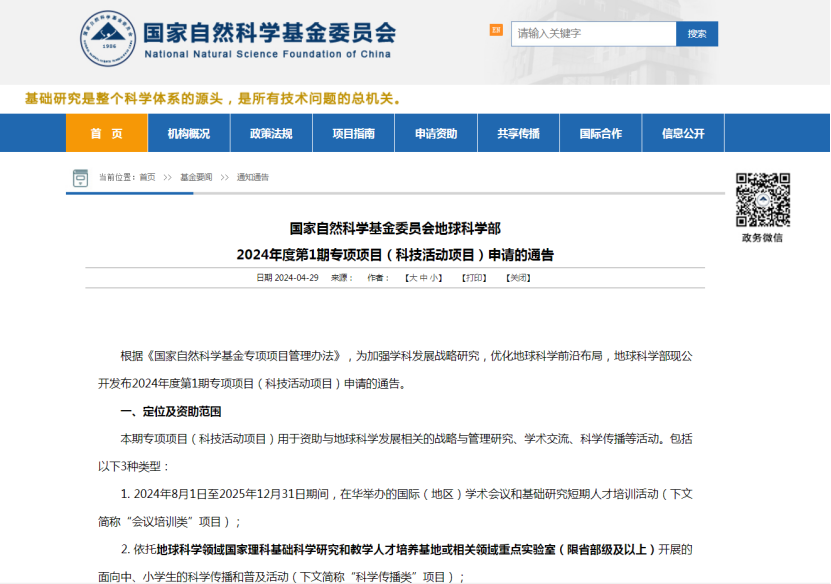Open the 国际合作 menu
Screen dimensions: 831x584
[x=600, y=133]
